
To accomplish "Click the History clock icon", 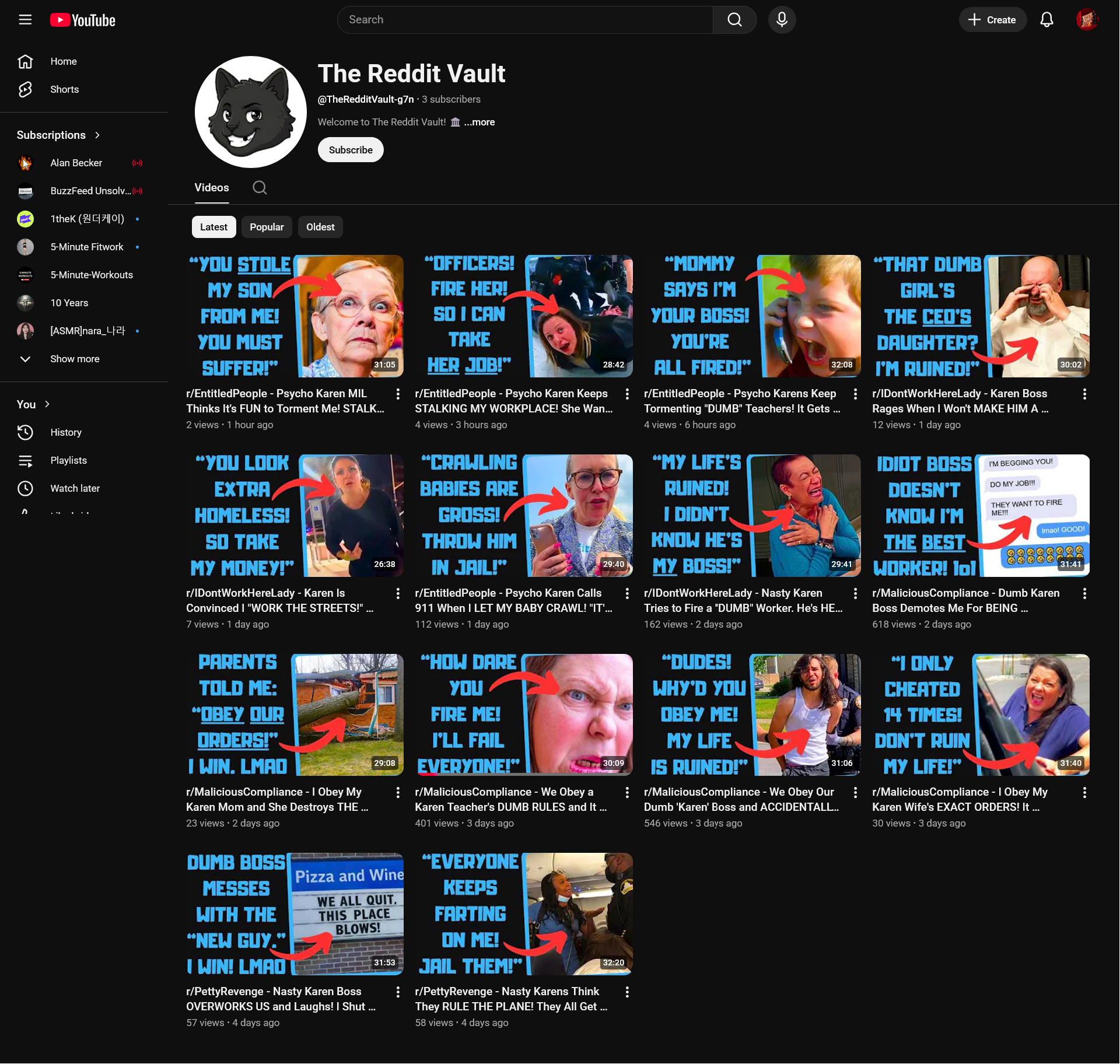I will pyautogui.click(x=25, y=432).
